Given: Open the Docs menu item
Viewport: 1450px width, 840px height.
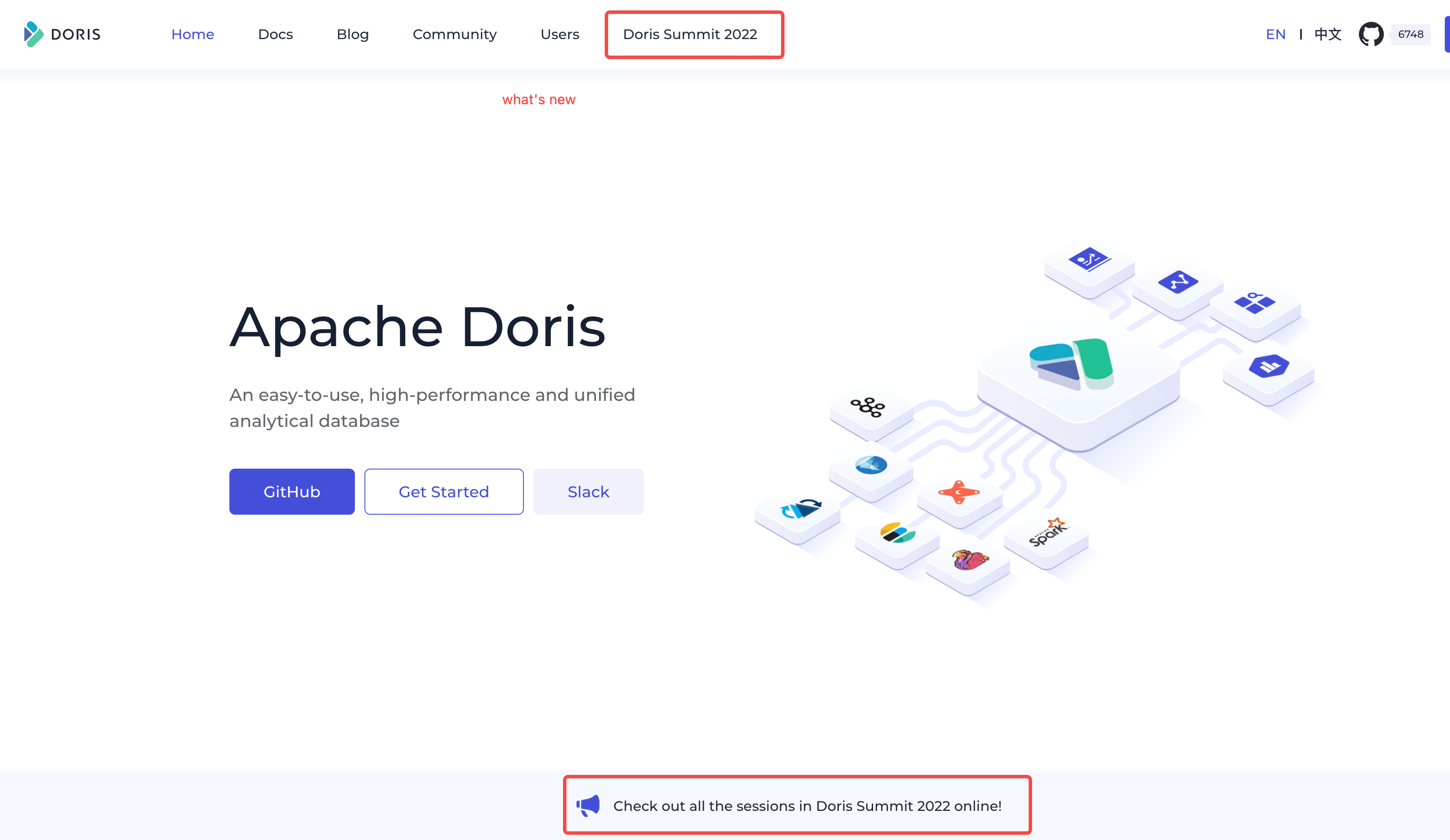Looking at the screenshot, I should point(275,34).
